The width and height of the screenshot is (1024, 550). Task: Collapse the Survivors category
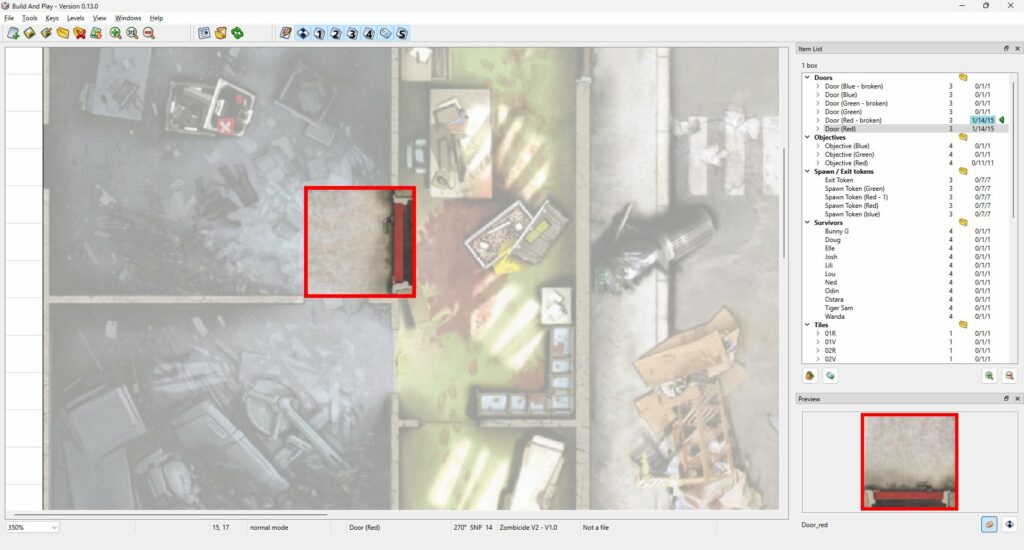point(808,223)
